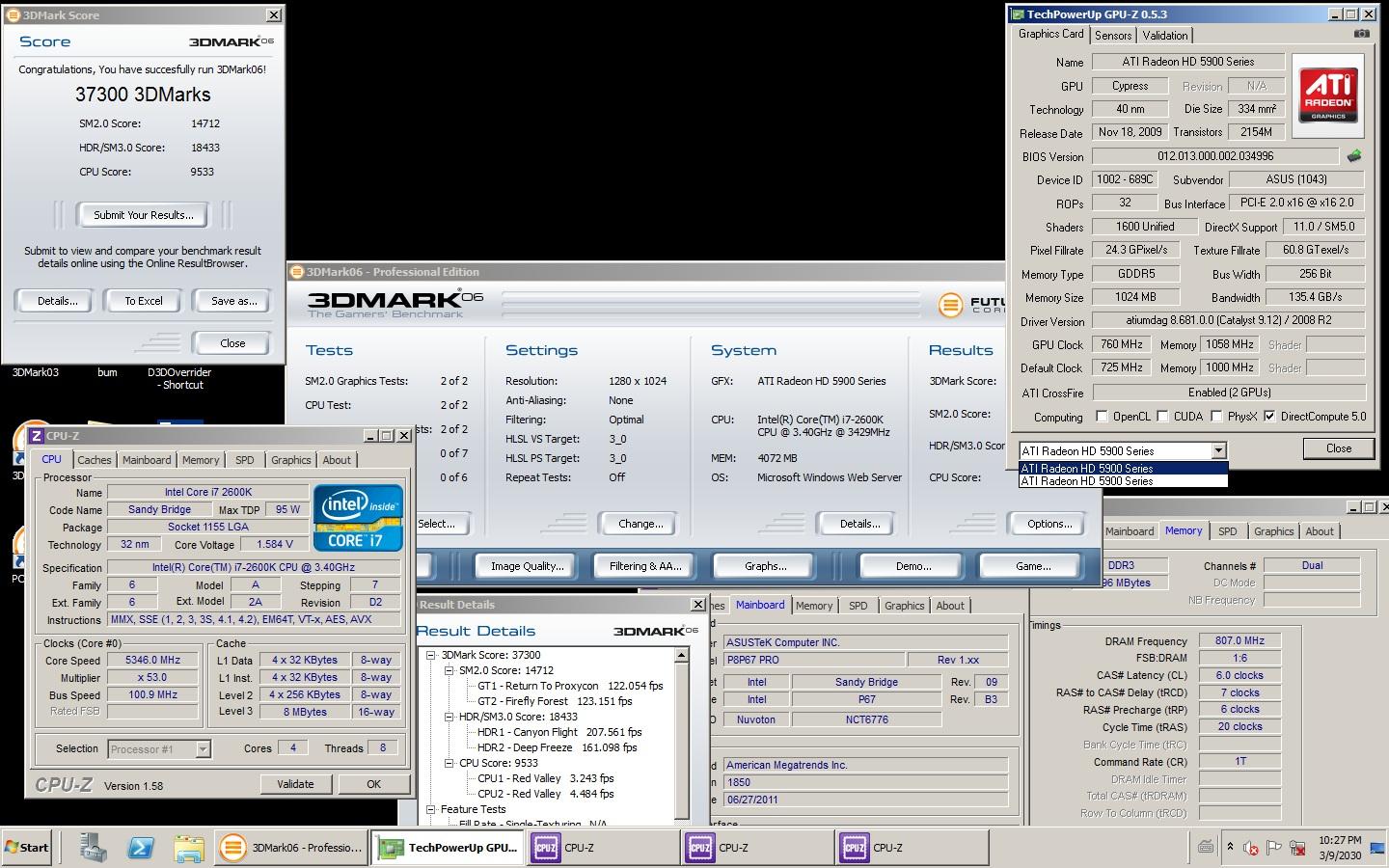Click the scroll up arrow in Result Details
1389x868 pixels.
click(x=681, y=656)
